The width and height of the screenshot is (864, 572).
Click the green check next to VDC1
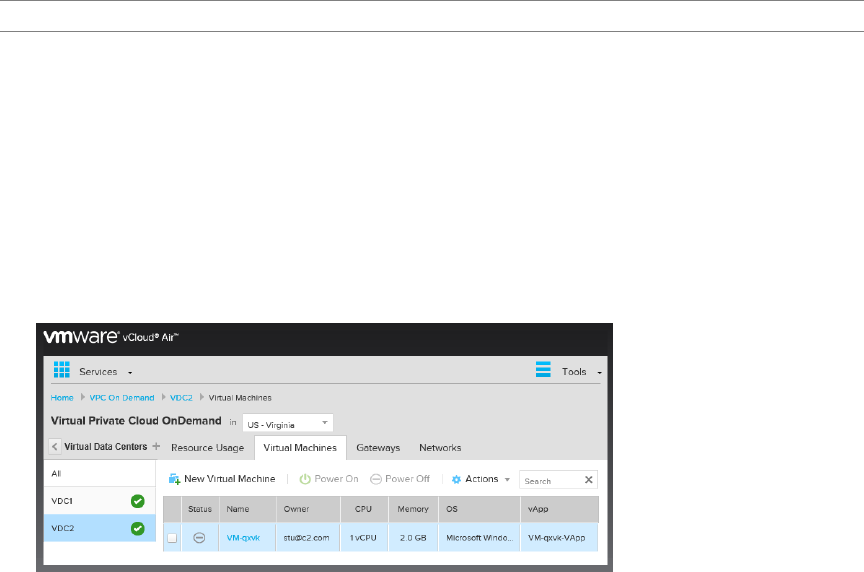(x=138, y=501)
